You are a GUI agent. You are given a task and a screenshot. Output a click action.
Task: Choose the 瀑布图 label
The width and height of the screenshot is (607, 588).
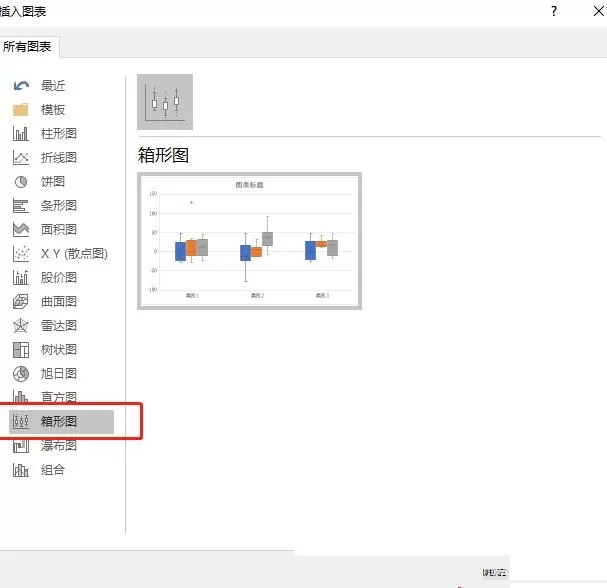[59, 446]
